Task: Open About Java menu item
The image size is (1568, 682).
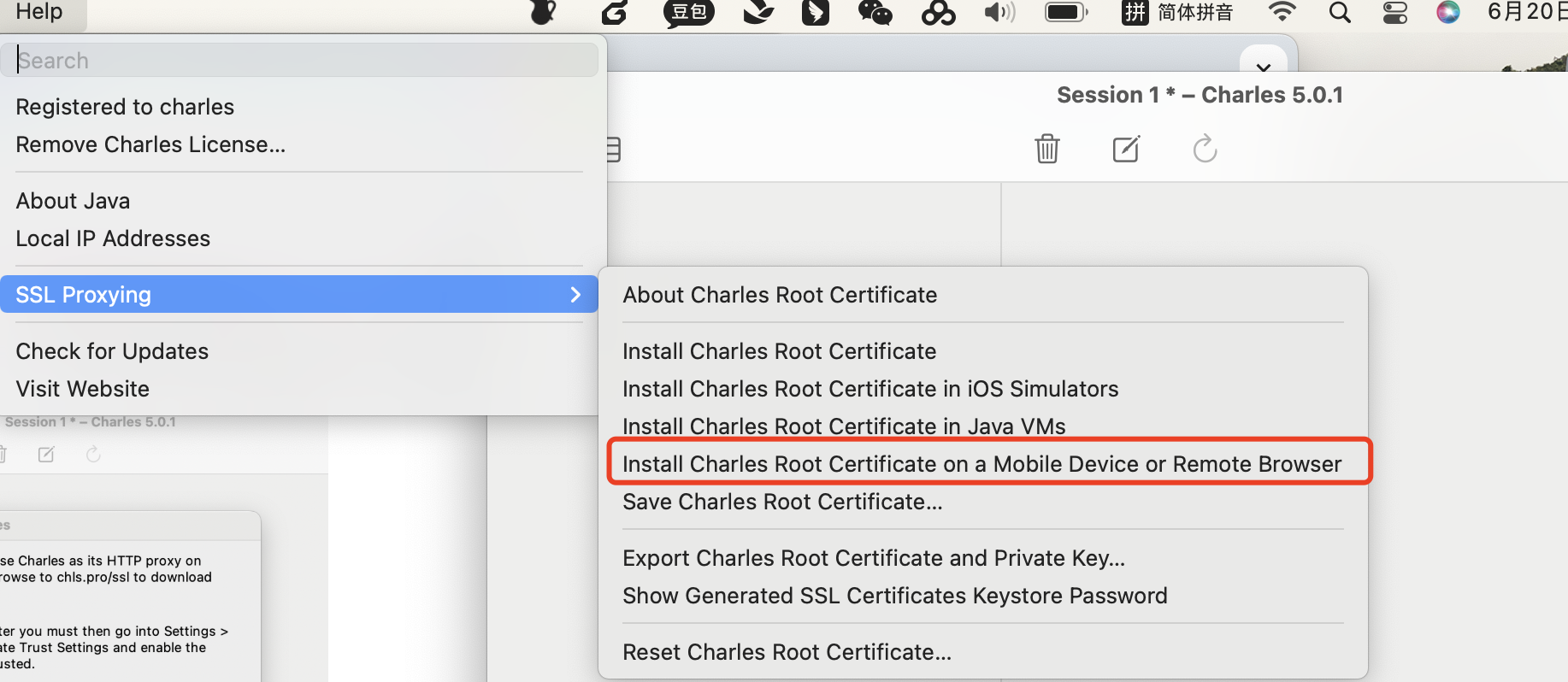Action: (x=73, y=201)
